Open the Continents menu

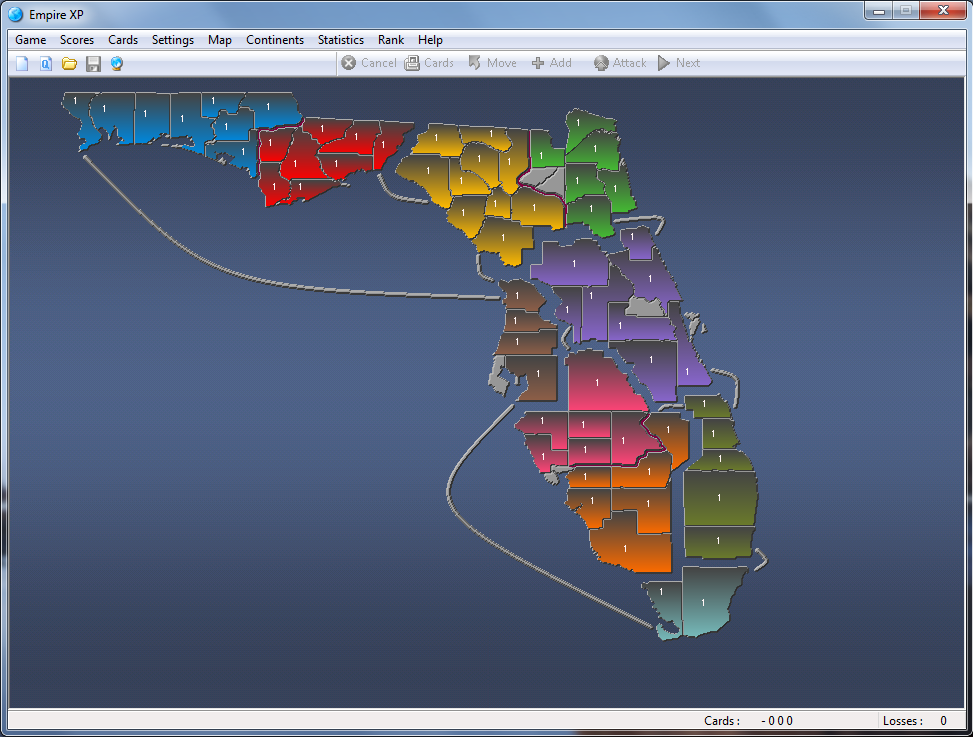pyautogui.click(x=275, y=40)
